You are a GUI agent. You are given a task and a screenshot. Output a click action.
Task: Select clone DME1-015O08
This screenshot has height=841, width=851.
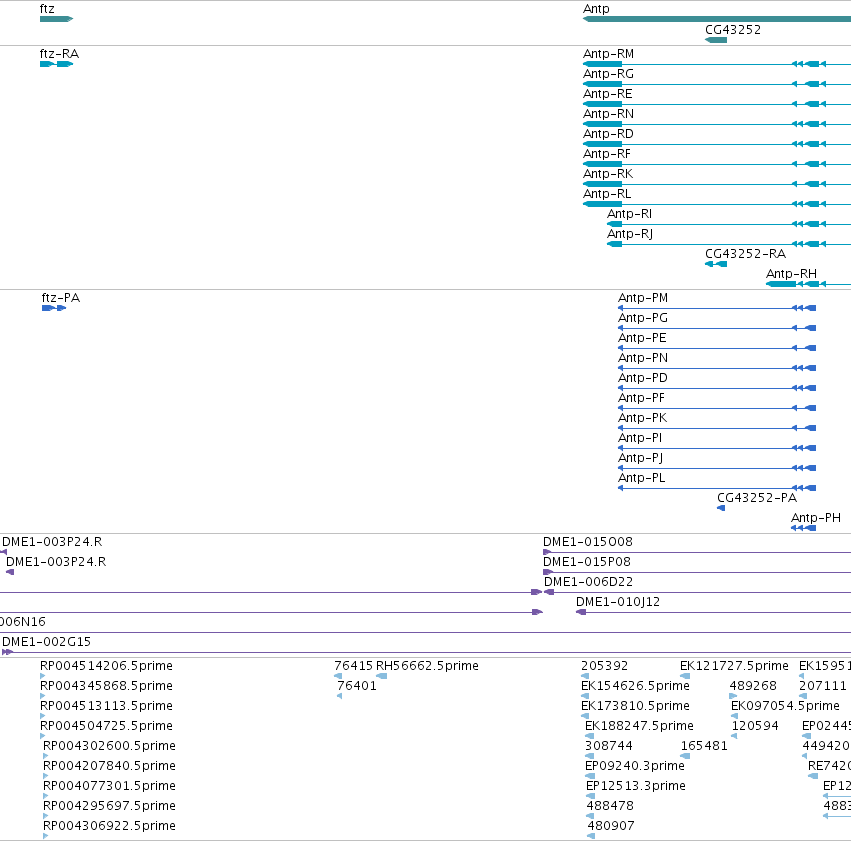[x=588, y=542]
